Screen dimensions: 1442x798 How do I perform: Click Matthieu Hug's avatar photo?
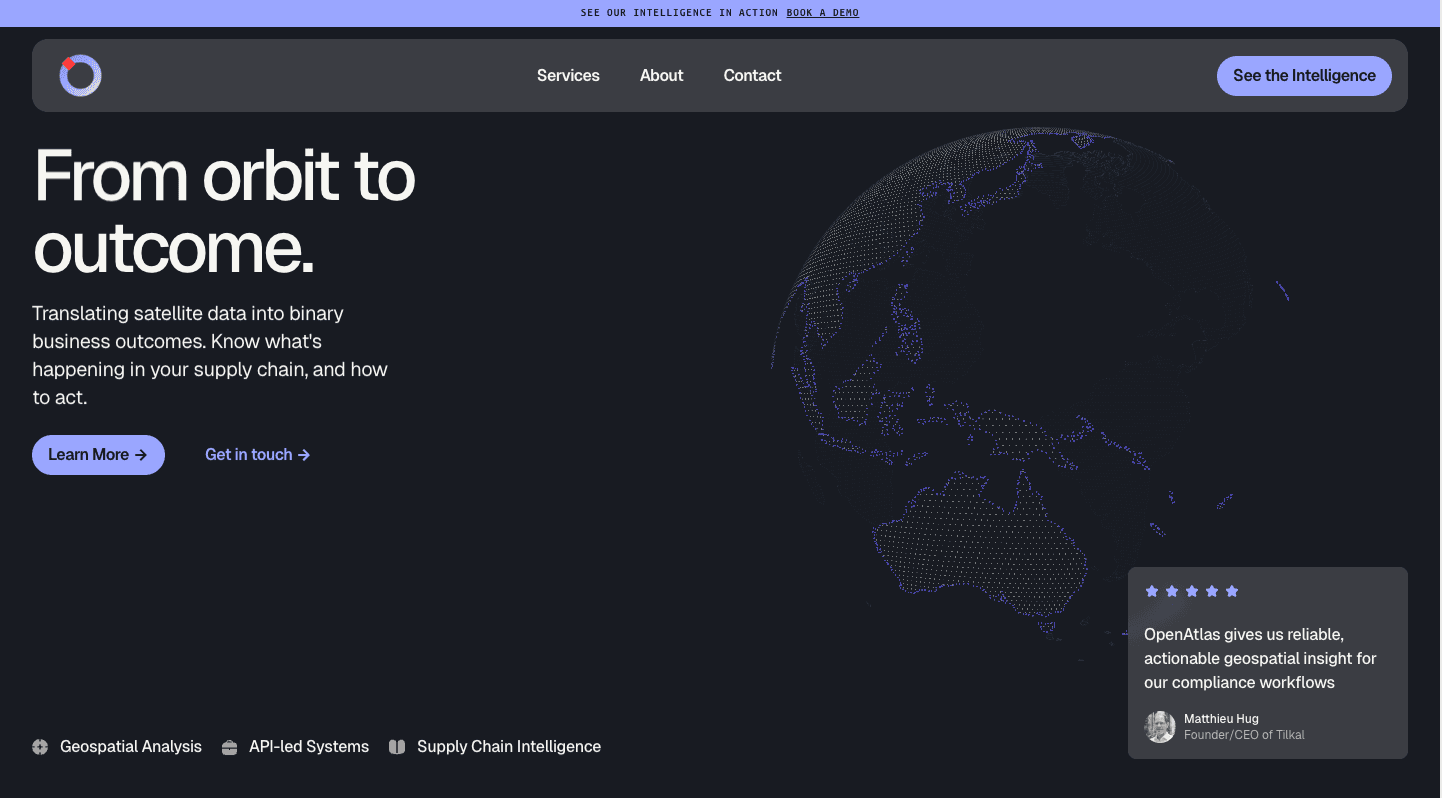tap(1160, 727)
